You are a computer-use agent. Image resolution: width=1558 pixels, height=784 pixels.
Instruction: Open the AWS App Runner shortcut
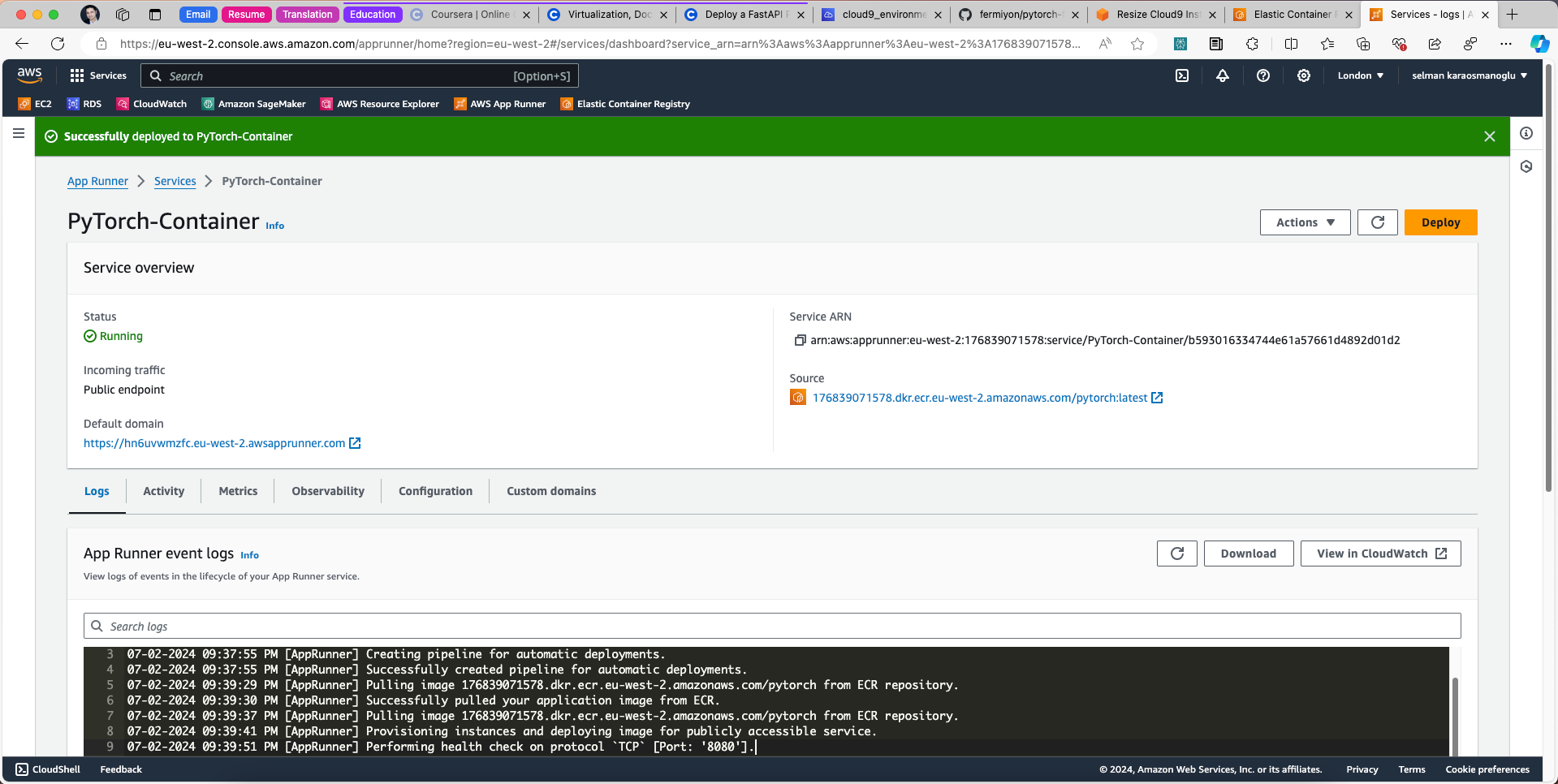[x=500, y=104]
